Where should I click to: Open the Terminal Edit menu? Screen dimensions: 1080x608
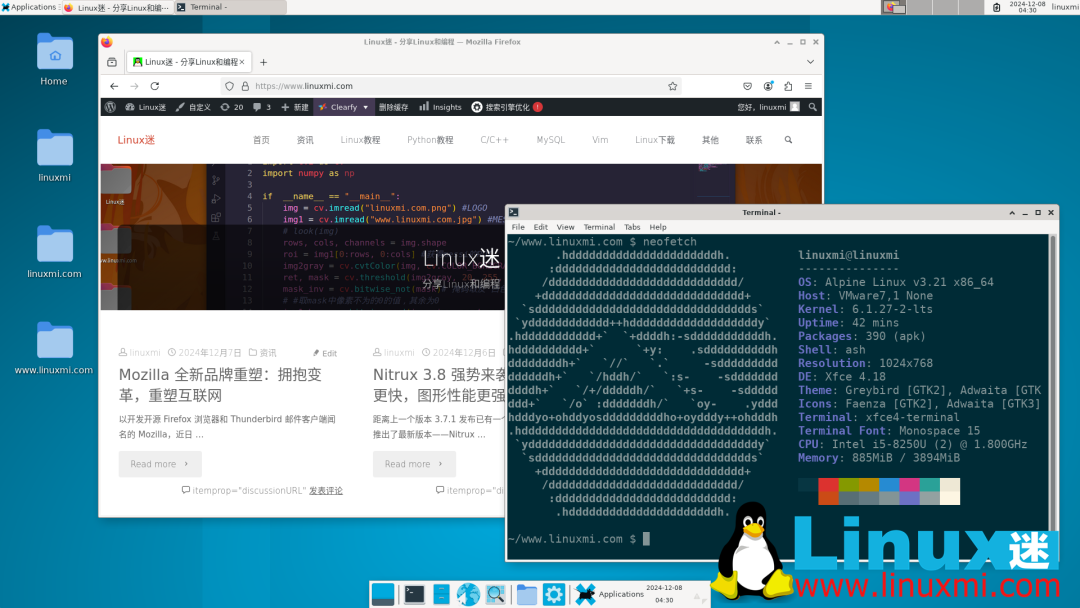[x=541, y=227]
